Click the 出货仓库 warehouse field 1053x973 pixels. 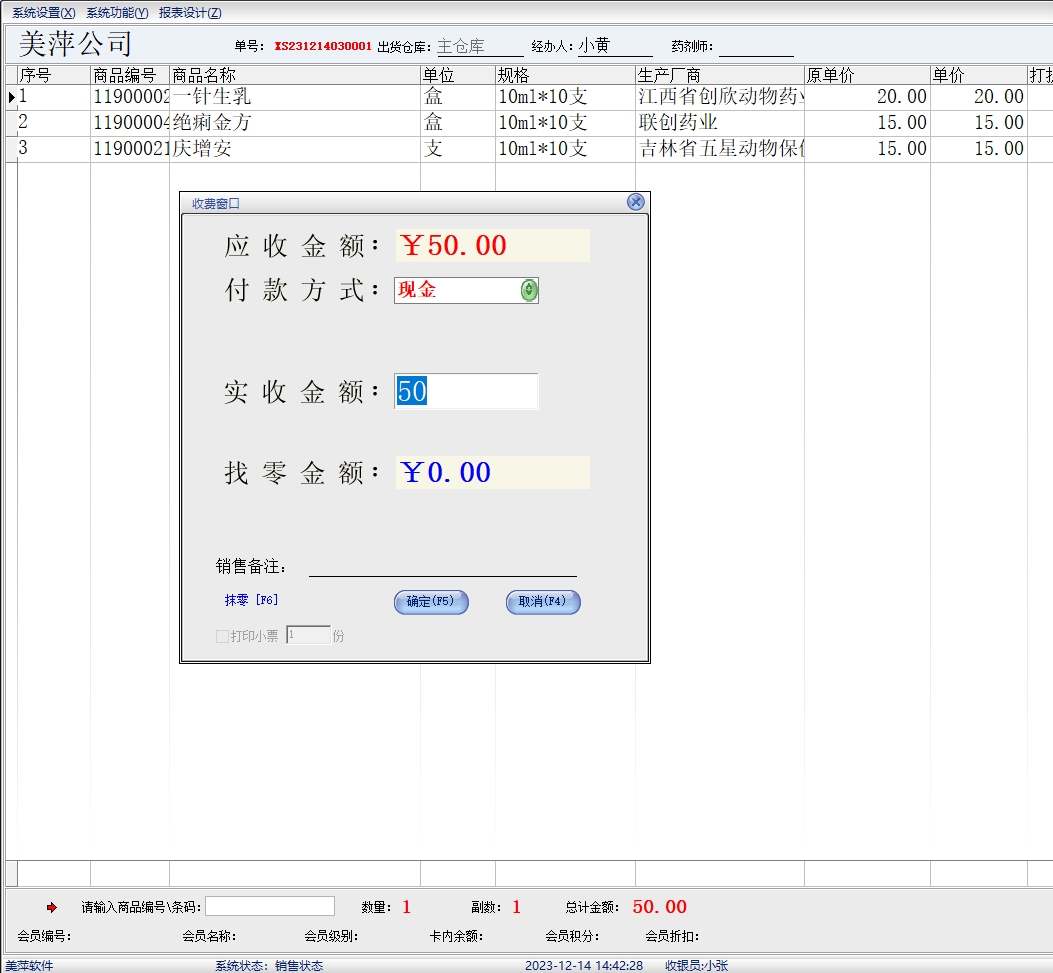pyautogui.click(x=479, y=46)
